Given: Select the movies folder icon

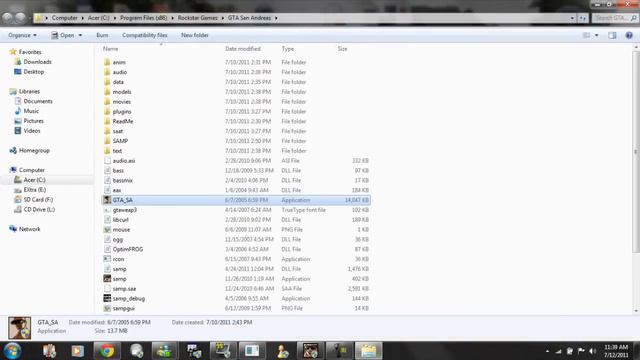Looking at the screenshot, I should (x=107, y=101).
